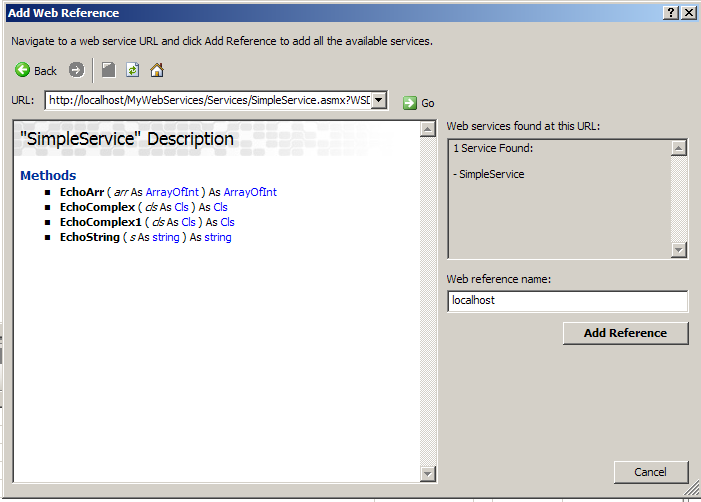Click the Go text label
Viewport: 701px width, 502px height.
[428, 103]
